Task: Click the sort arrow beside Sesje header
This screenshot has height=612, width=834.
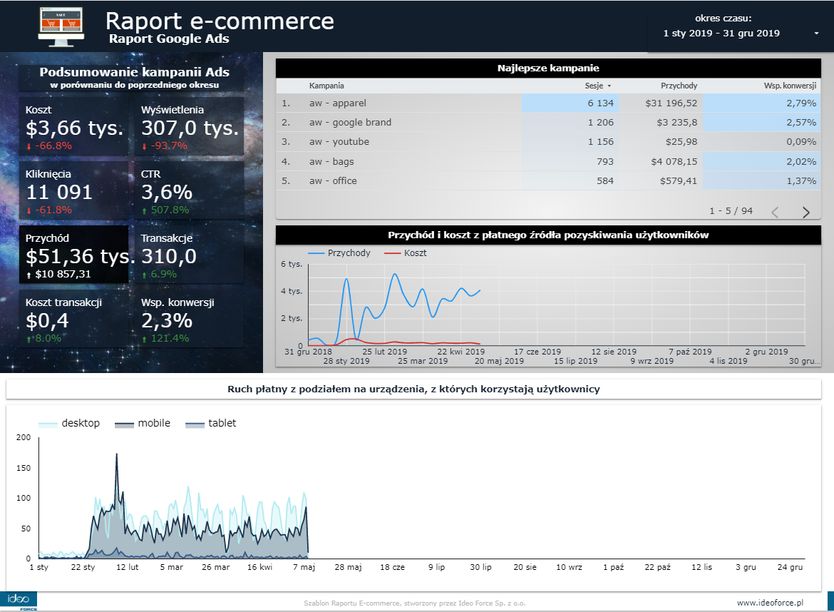Action: (x=609, y=86)
